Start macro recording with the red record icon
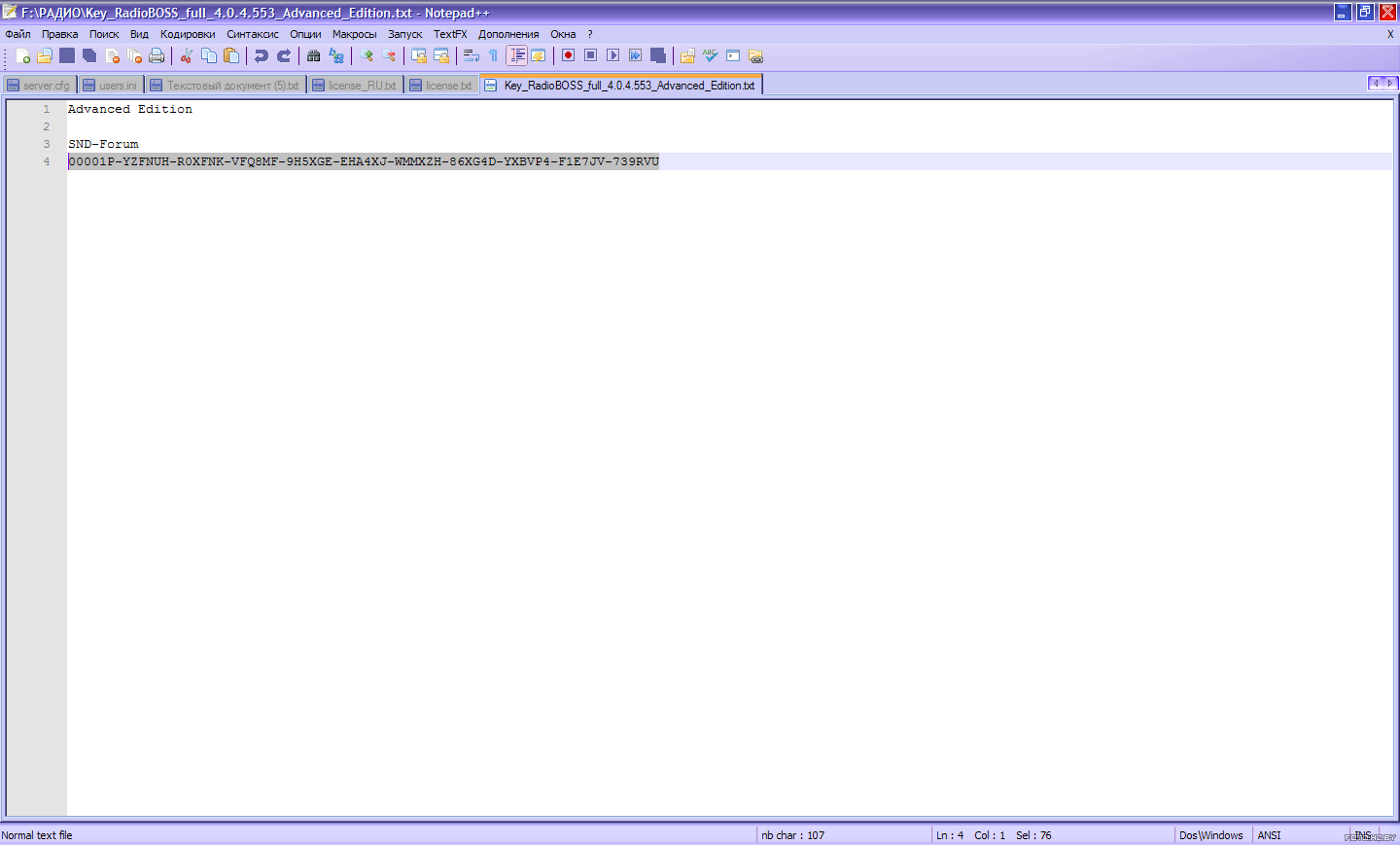Viewport: 1400px width, 845px height. 569,56
